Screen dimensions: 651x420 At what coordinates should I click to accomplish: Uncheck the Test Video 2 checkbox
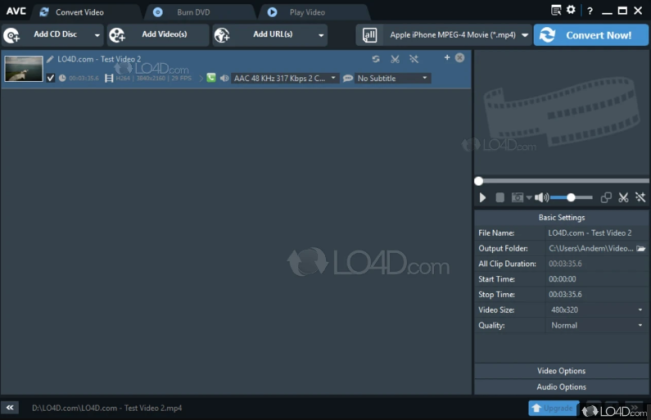coord(51,78)
